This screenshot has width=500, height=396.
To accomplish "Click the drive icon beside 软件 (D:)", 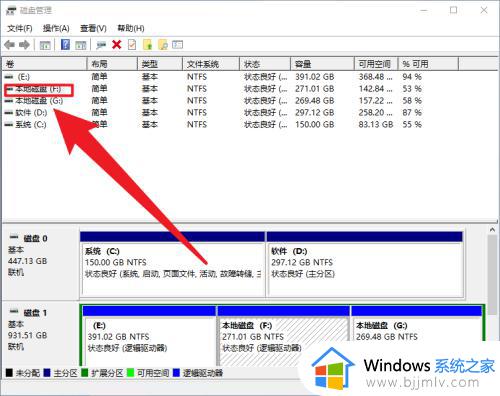I will click(9, 113).
